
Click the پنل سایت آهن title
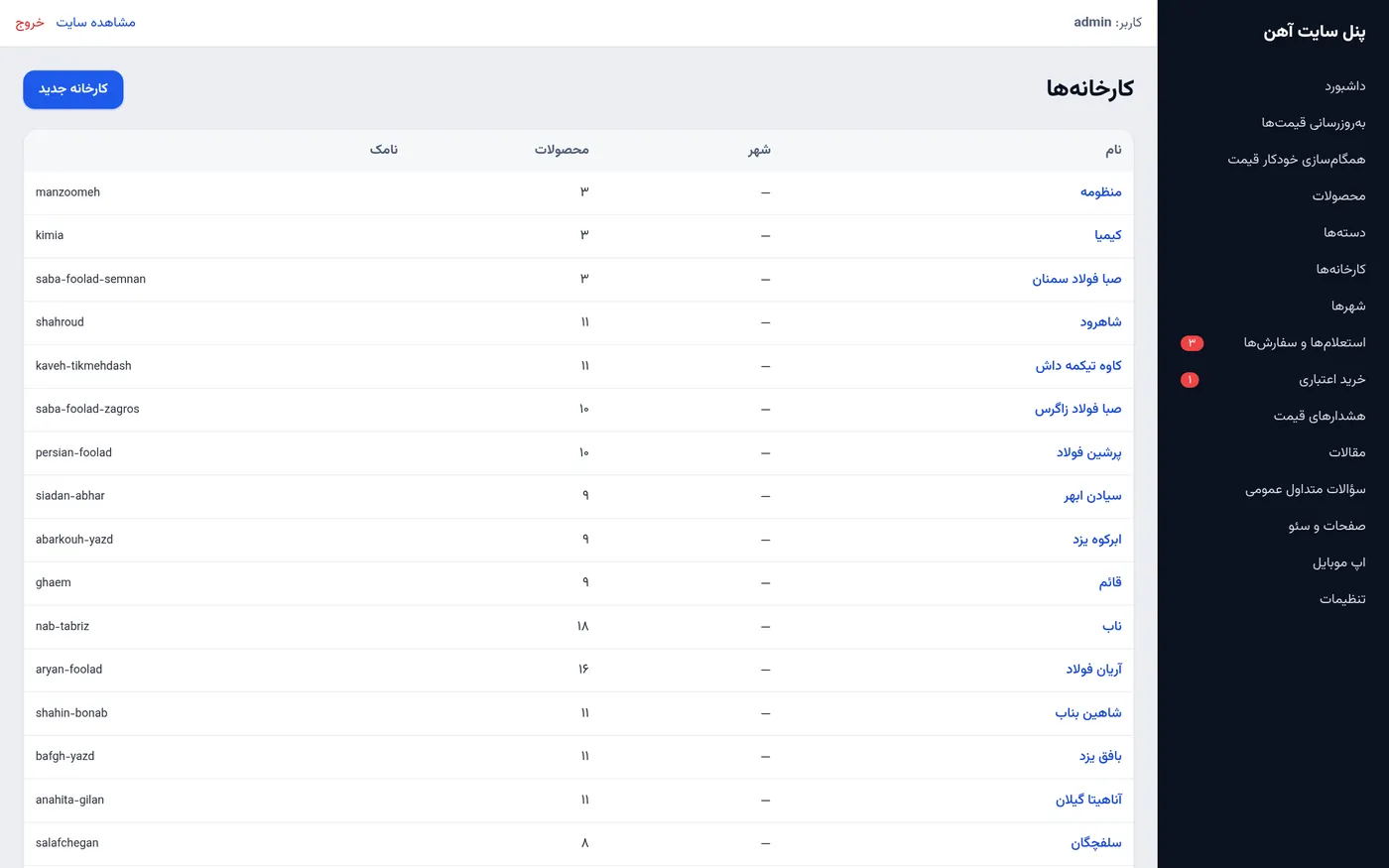pos(1314,32)
